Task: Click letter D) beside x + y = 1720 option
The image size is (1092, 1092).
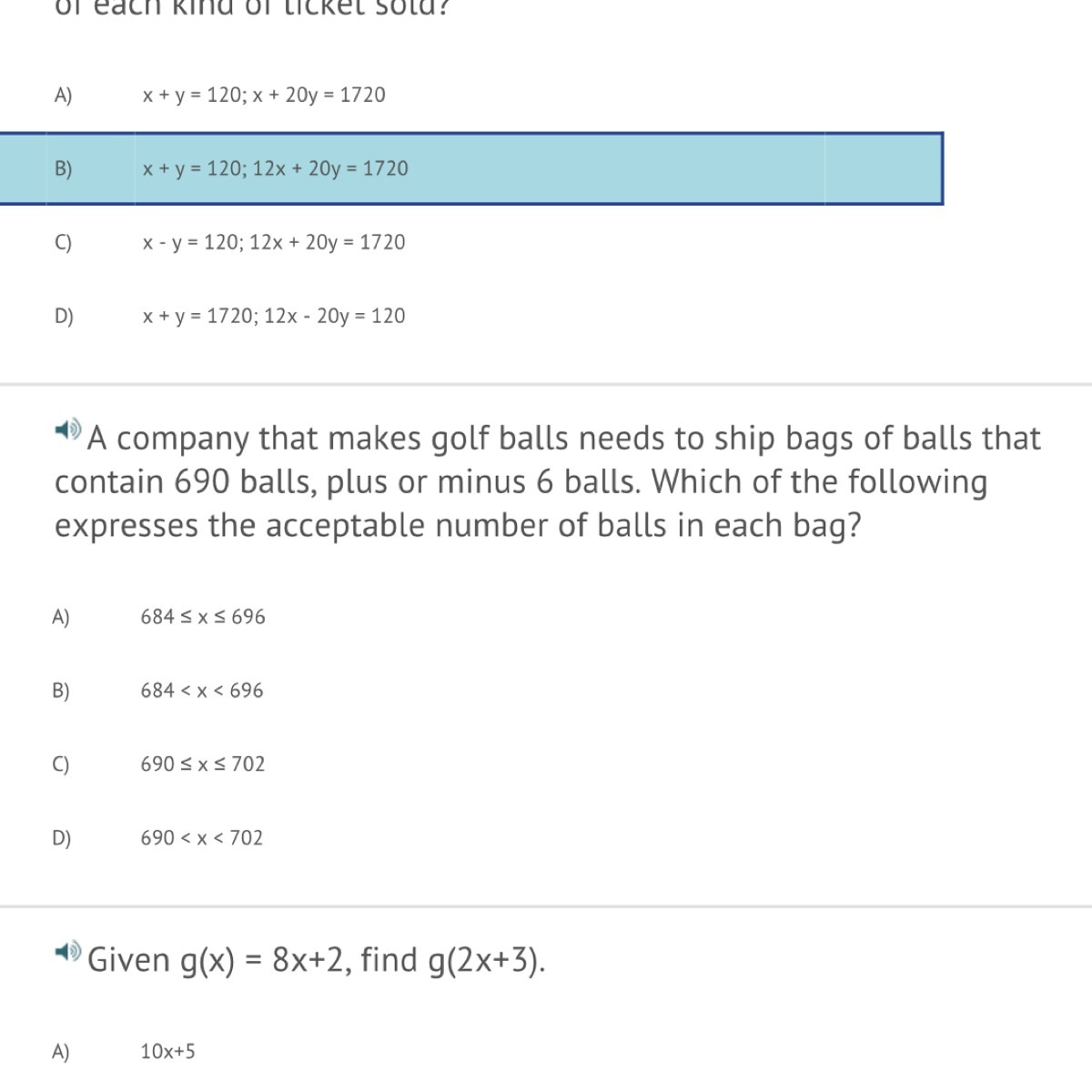Action: [x=64, y=316]
